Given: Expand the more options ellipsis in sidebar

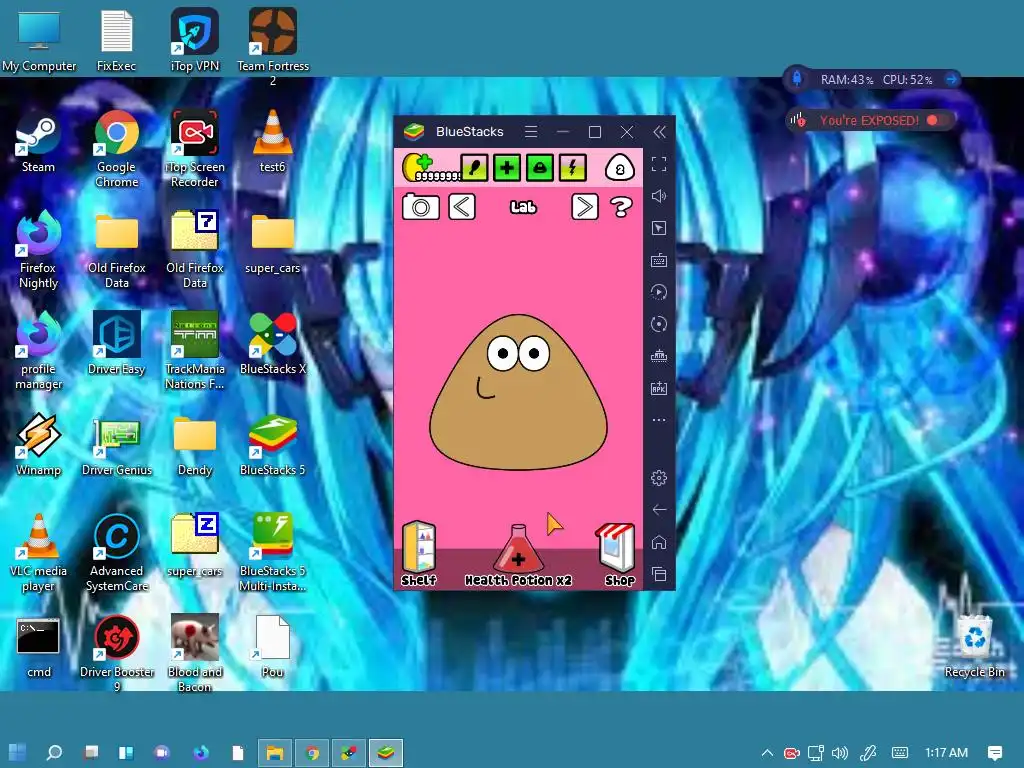Looking at the screenshot, I should click(659, 419).
